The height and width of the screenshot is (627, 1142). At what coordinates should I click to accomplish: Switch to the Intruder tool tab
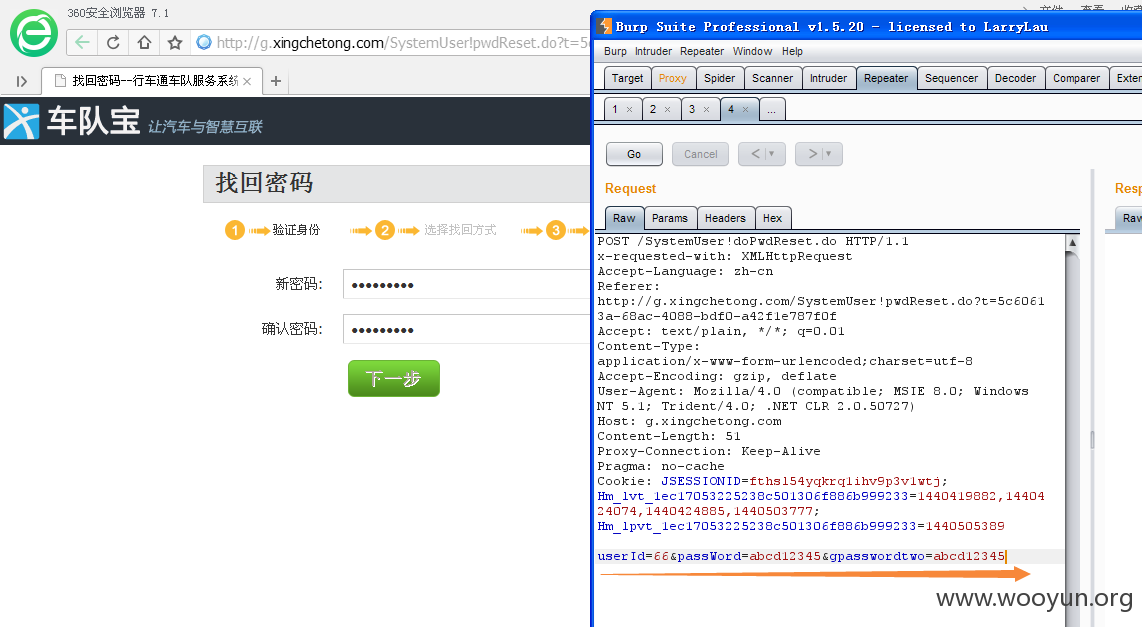[828, 78]
